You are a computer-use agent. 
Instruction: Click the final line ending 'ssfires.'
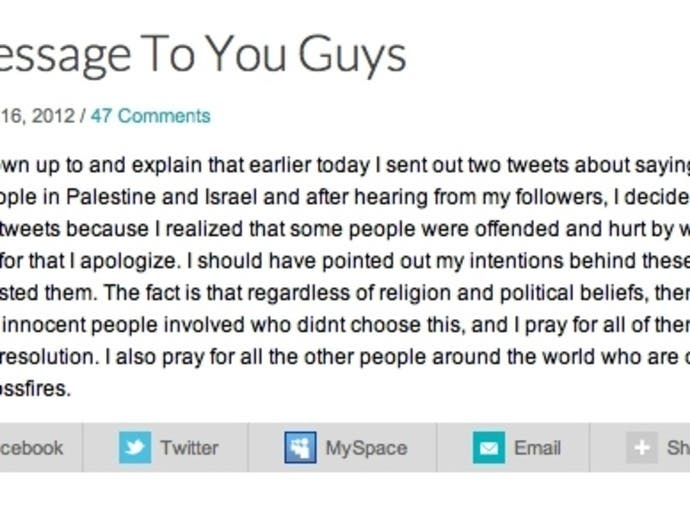click(x=35, y=389)
